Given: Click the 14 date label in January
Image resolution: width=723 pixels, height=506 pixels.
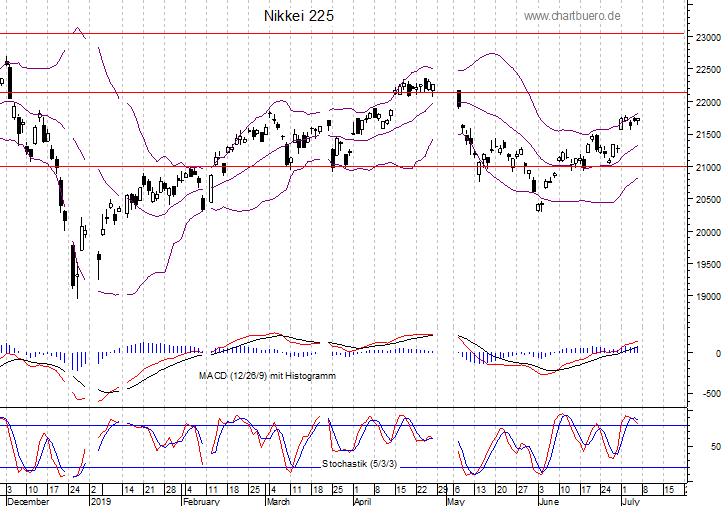Looking at the screenshot, I should pos(129,490).
